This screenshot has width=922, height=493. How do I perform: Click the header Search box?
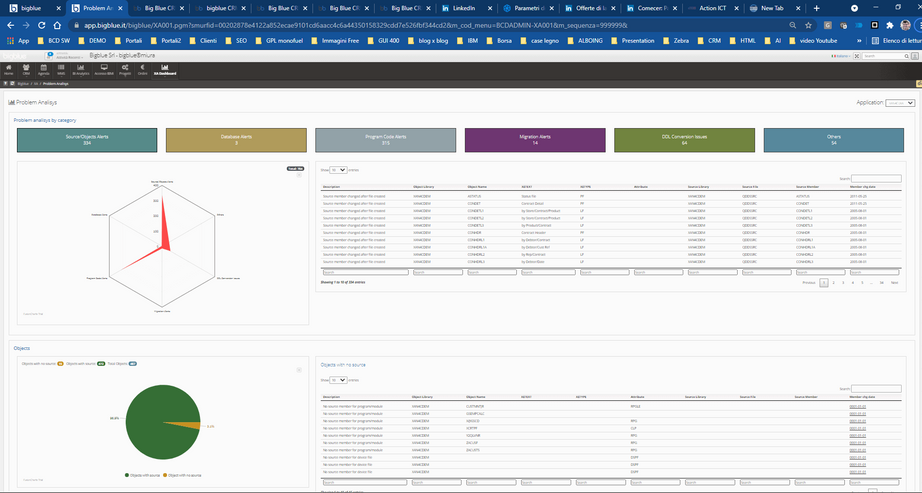coord(886,56)
